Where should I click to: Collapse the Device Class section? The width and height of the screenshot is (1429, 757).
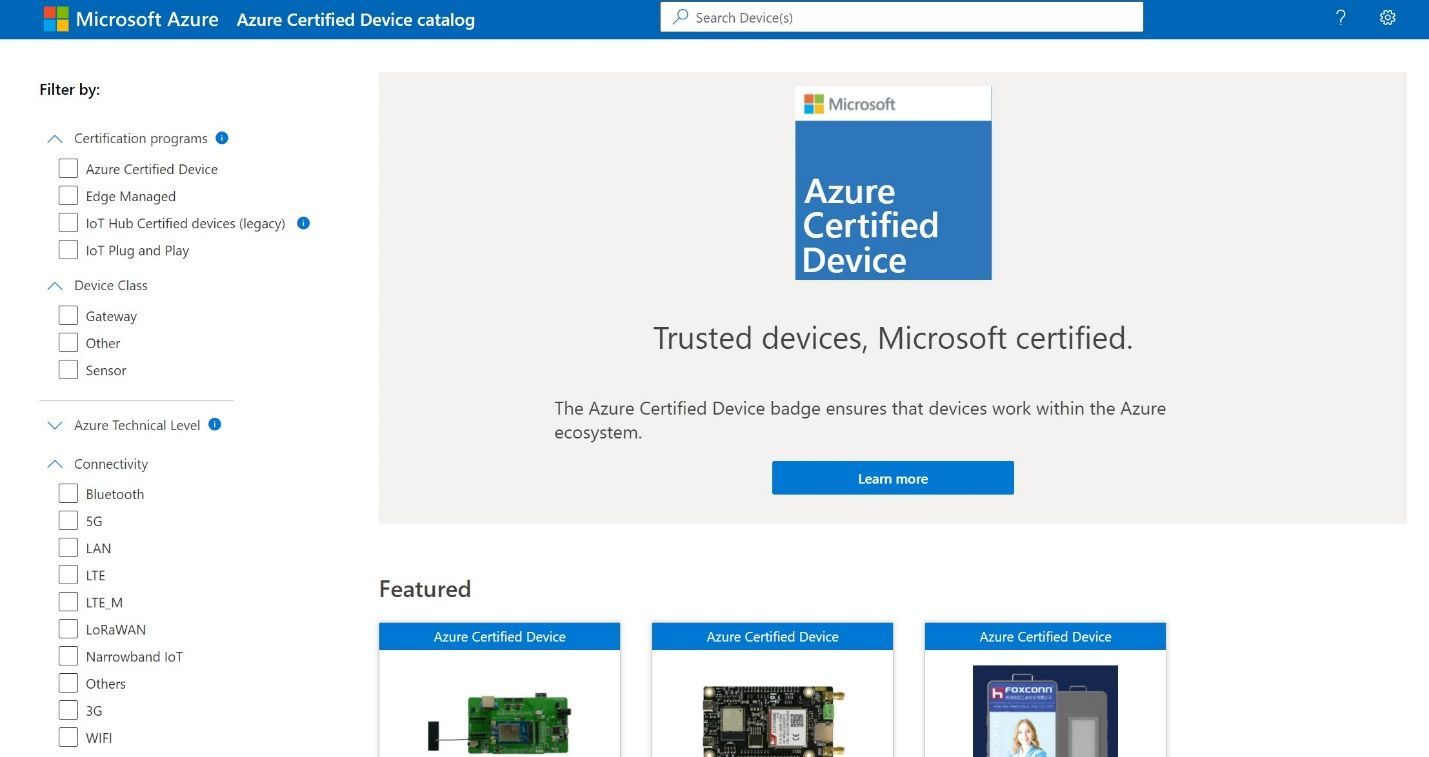tap(55, 286)
